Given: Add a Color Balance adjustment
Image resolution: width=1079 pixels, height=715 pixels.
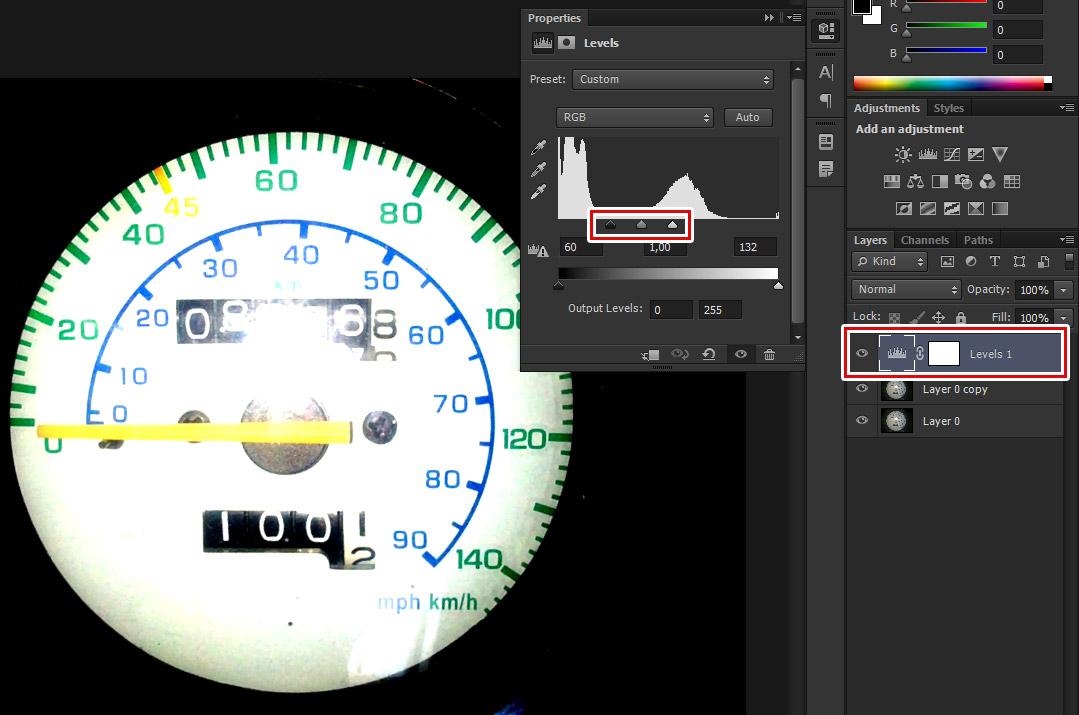Looking at the screenshot, I should tap(915, 182).
